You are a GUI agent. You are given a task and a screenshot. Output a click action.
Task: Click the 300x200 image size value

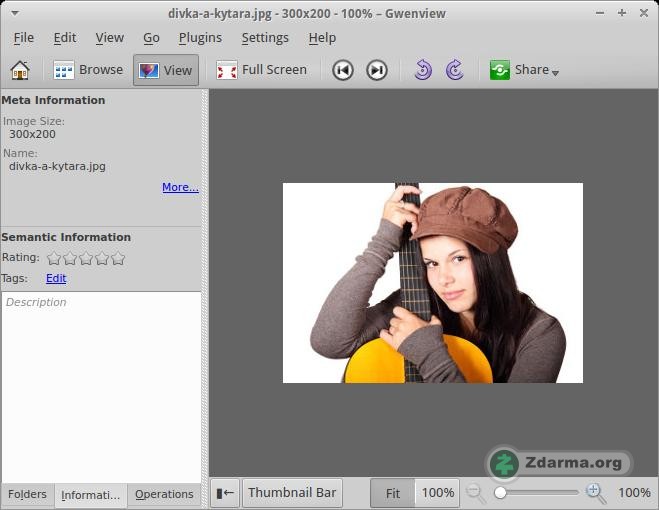click(32, 135)
